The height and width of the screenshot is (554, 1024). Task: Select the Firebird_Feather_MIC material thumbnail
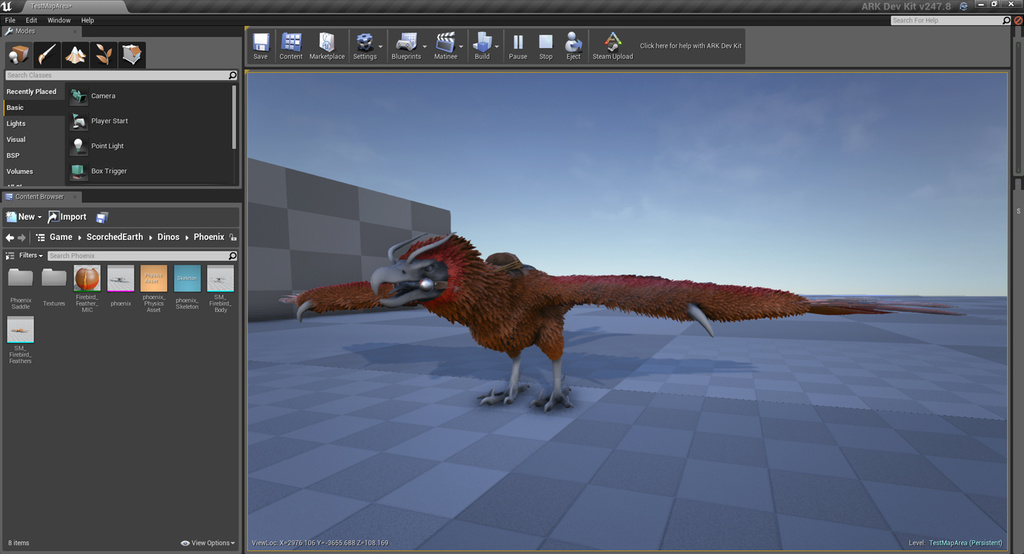point(87,279)
